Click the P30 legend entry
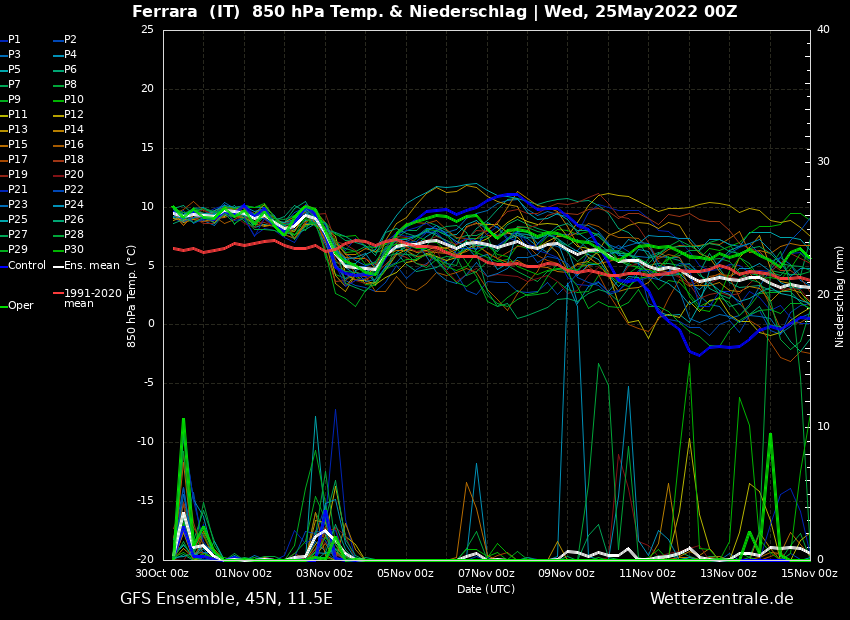This screenshot has height=620, width=850. click(74, 250)
